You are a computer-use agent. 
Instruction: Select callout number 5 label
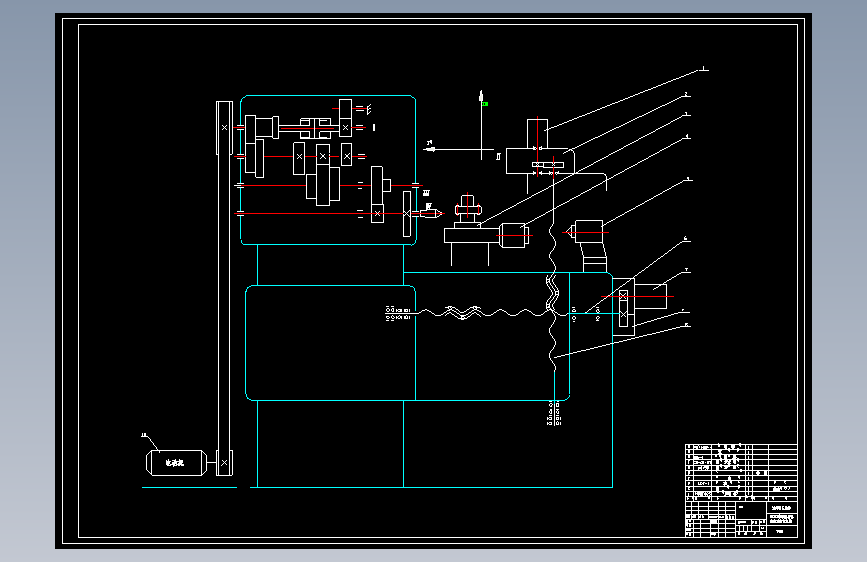tap(688, 179)
